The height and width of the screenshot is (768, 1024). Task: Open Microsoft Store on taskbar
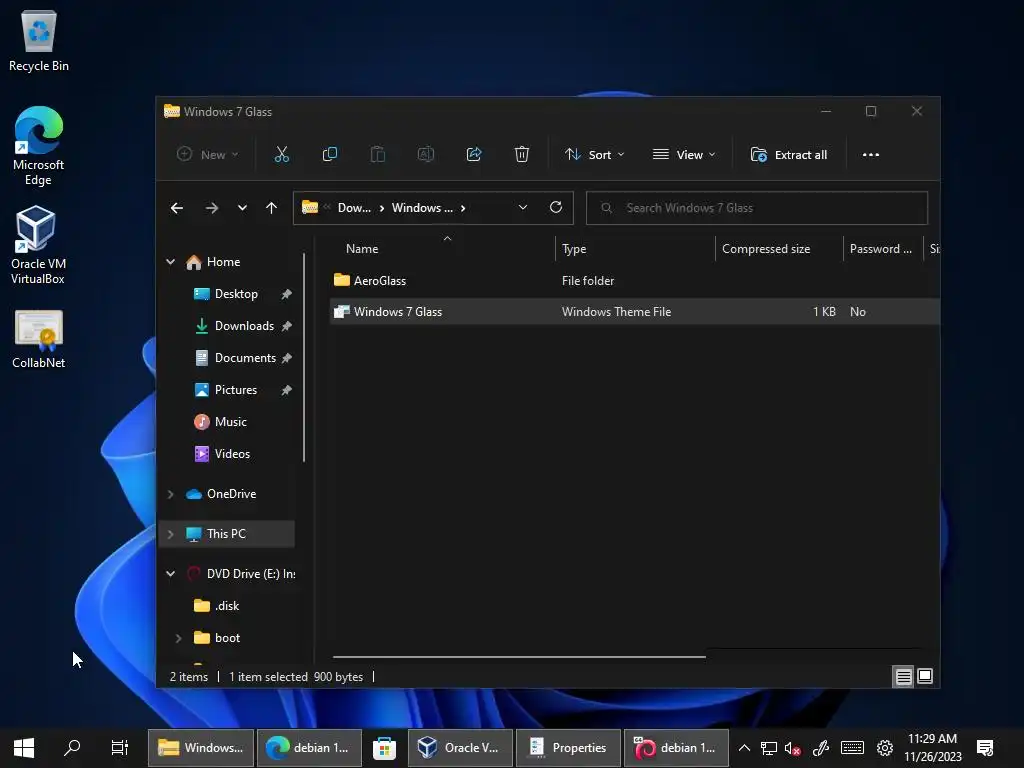(384, 748)
